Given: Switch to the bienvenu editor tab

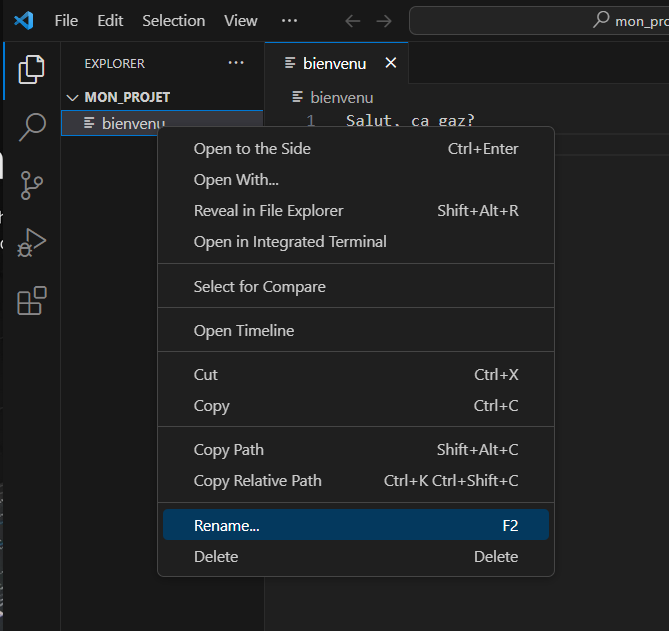Looking at the screenshot, I should tap(336, 63).
